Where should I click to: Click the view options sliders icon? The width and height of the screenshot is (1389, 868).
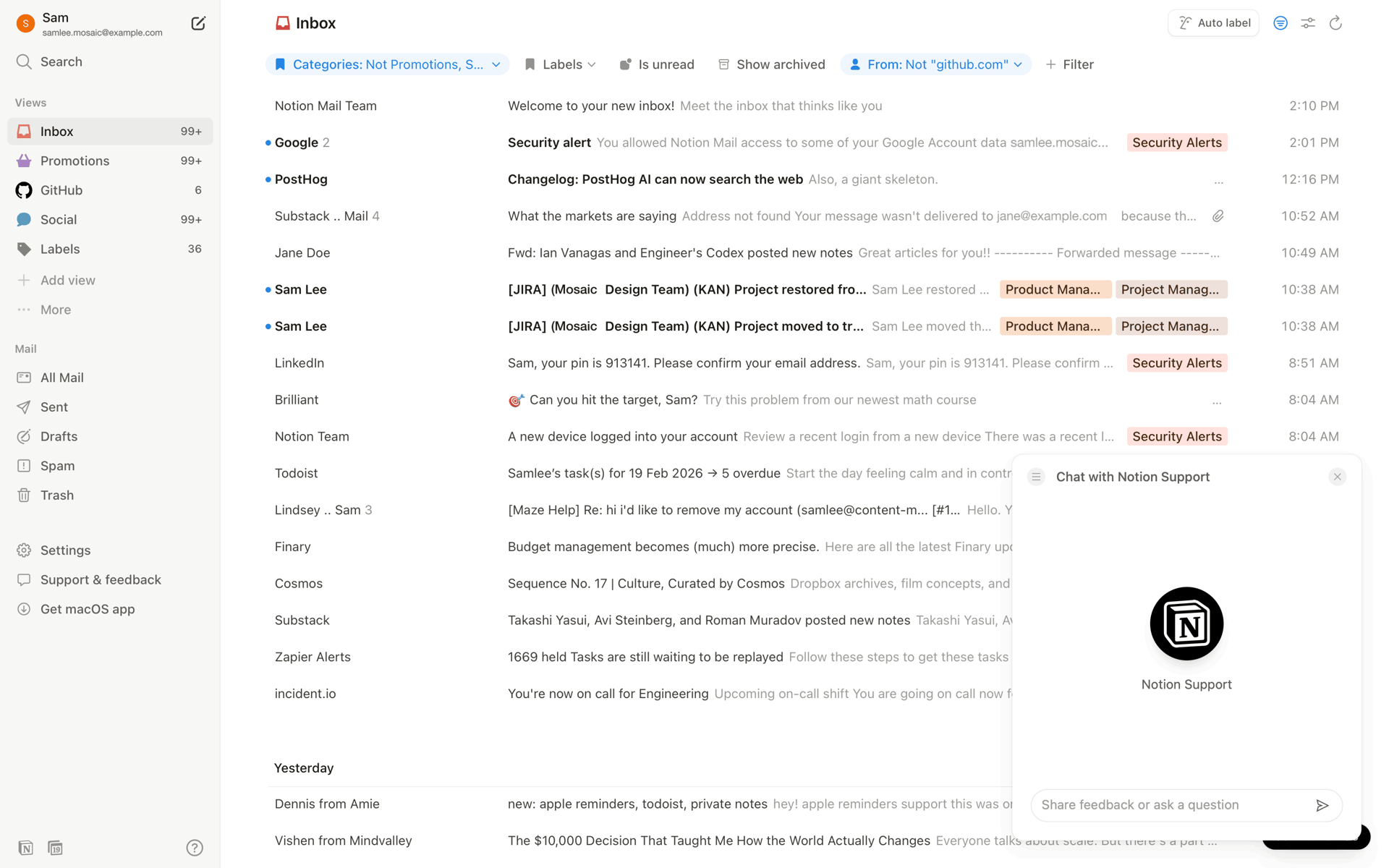[1308, 23]
